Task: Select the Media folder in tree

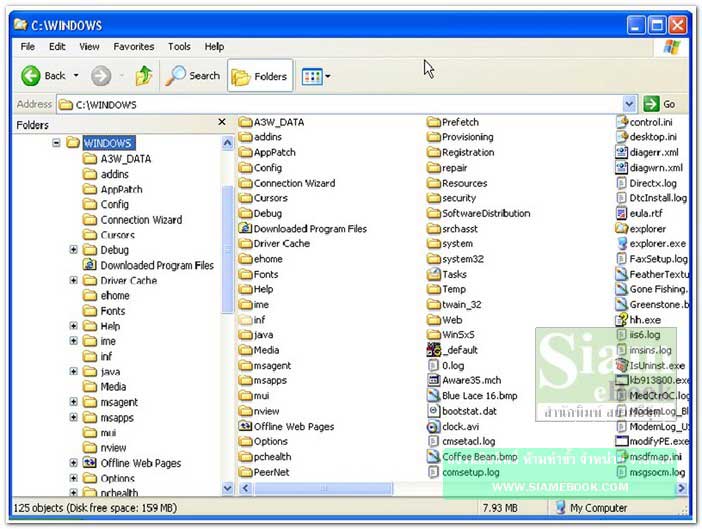Action: [x=113, y=387]
